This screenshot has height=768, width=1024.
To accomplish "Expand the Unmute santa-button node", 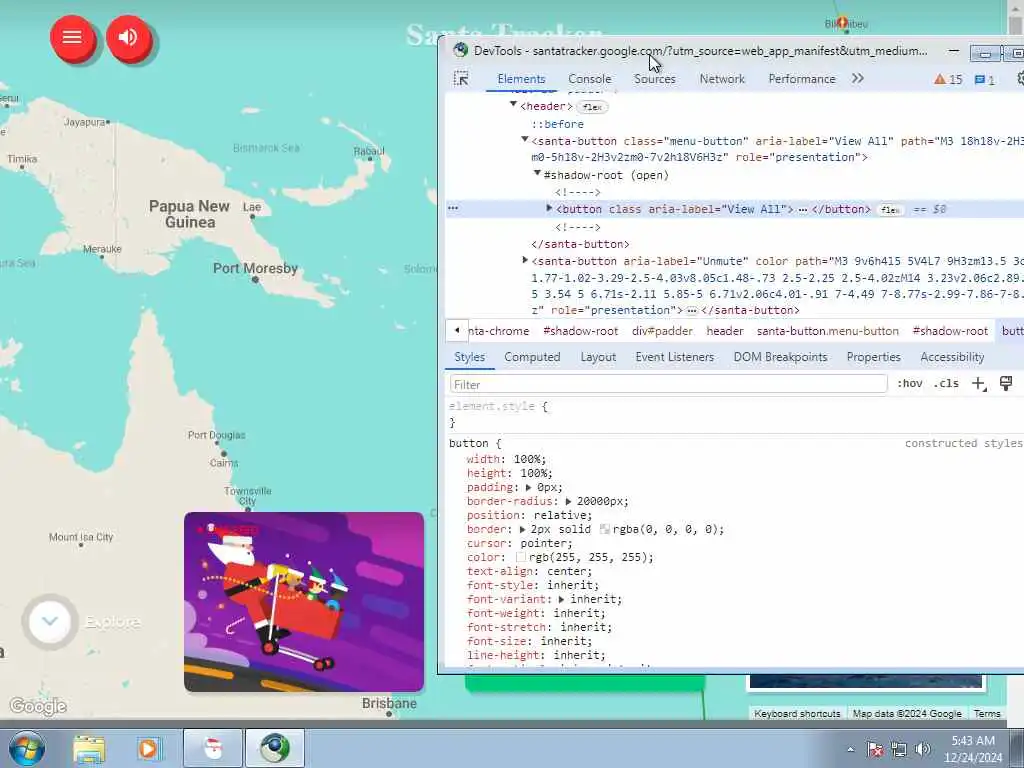I will point(524,261).
